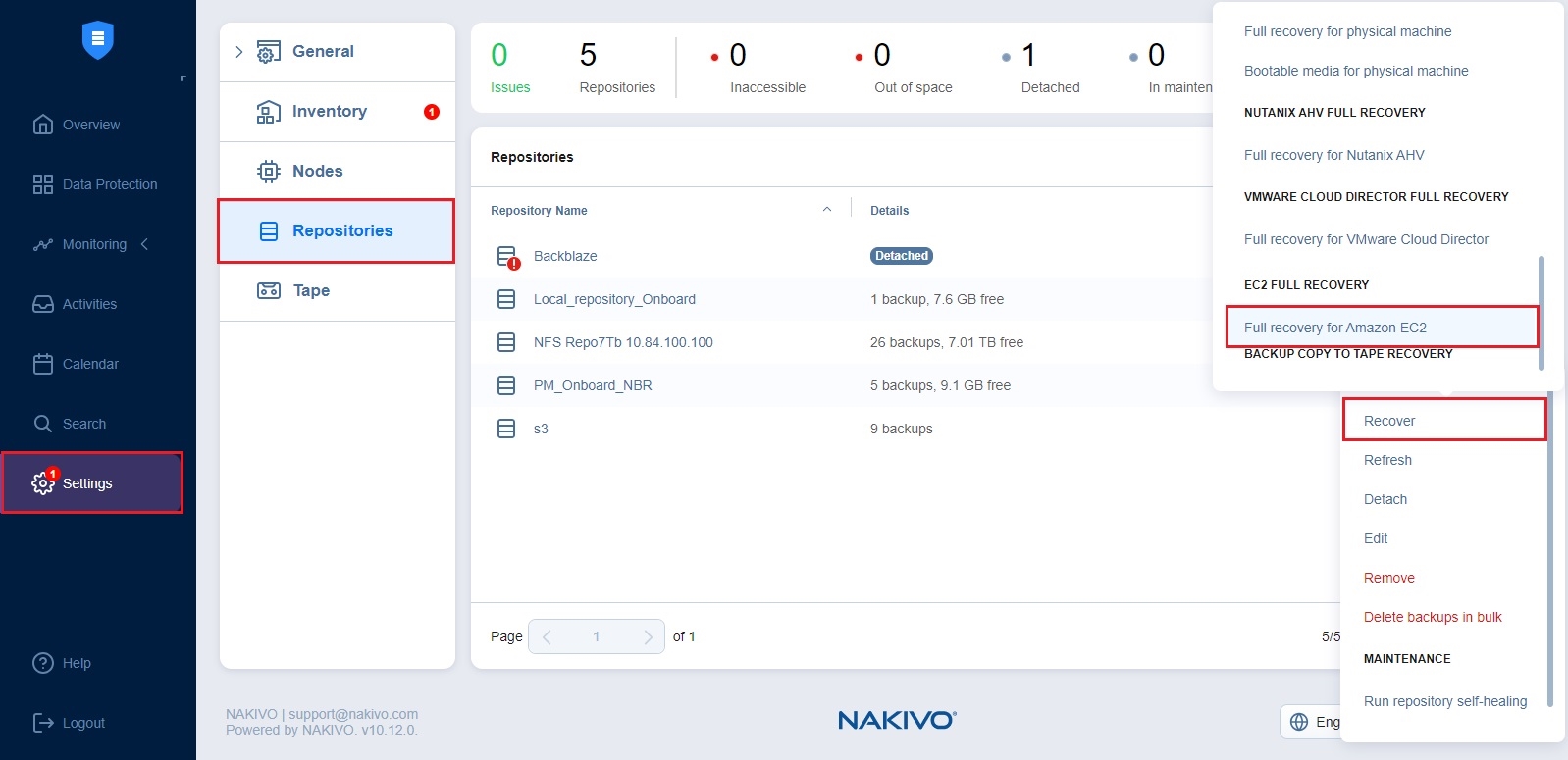Open the Tape settings tab
The width and height of the screenshot is (1568, 760).
311,290
